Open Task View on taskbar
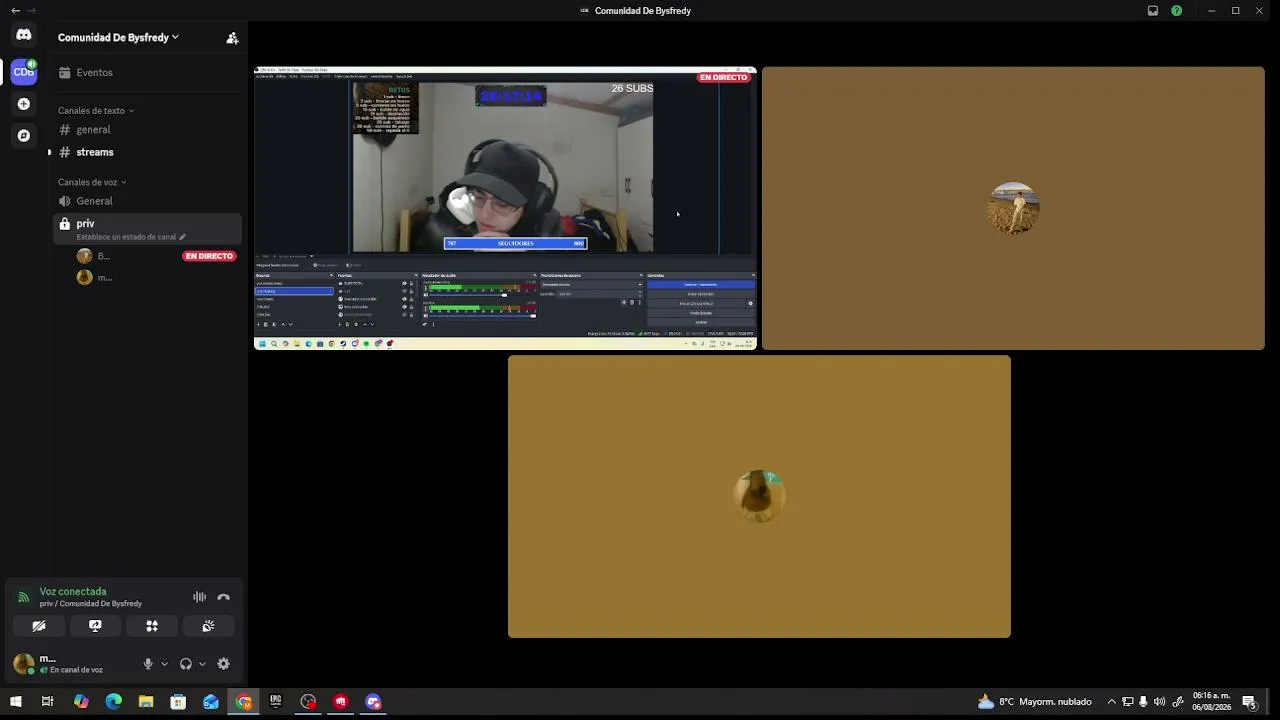Screen dimensions: 1280x720 coord(47,702)
